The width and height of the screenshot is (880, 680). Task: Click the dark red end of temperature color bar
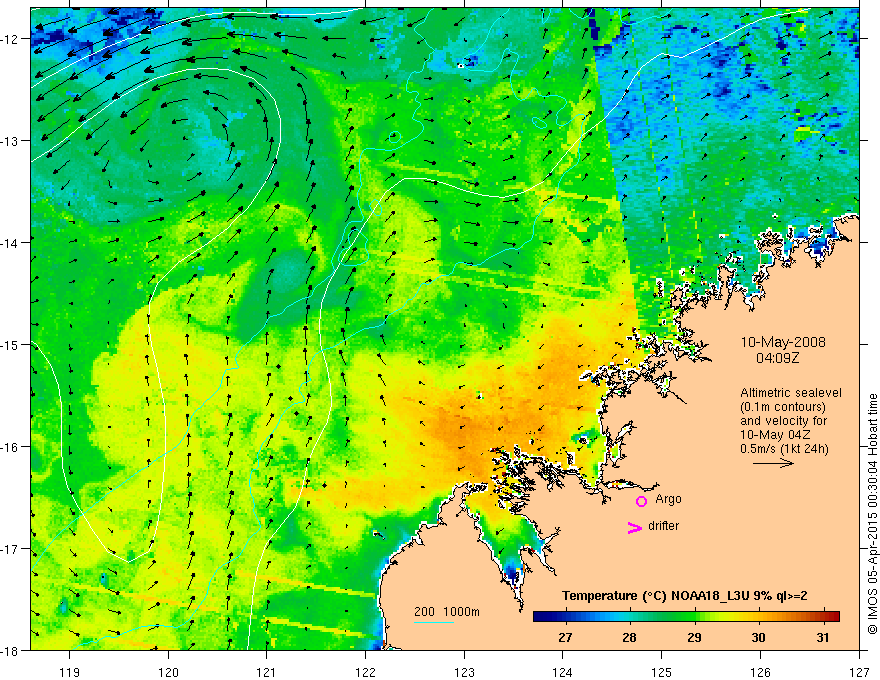click(x=833, y=616)
